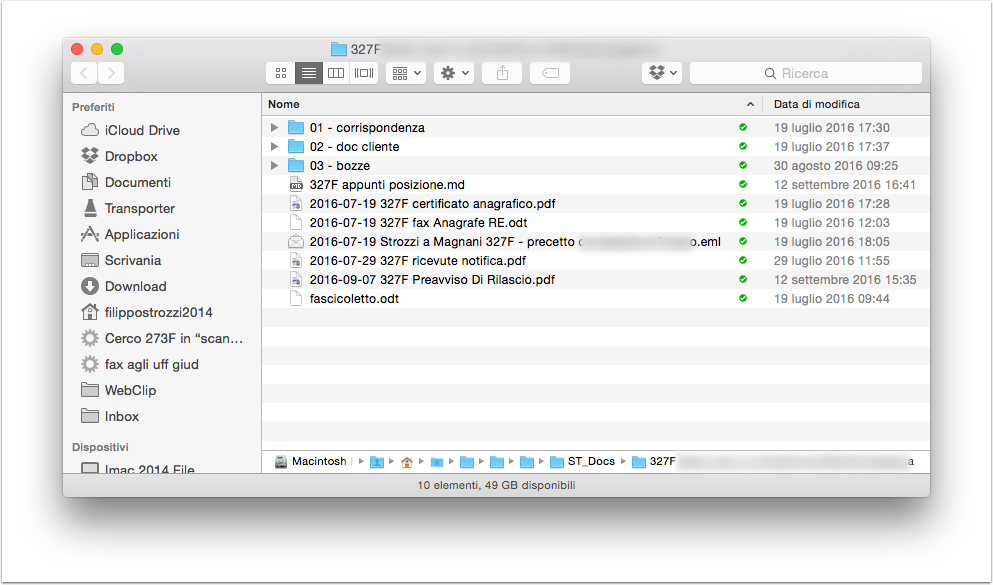
Task: Go back with the left arrow button
Action: point(84,73)
